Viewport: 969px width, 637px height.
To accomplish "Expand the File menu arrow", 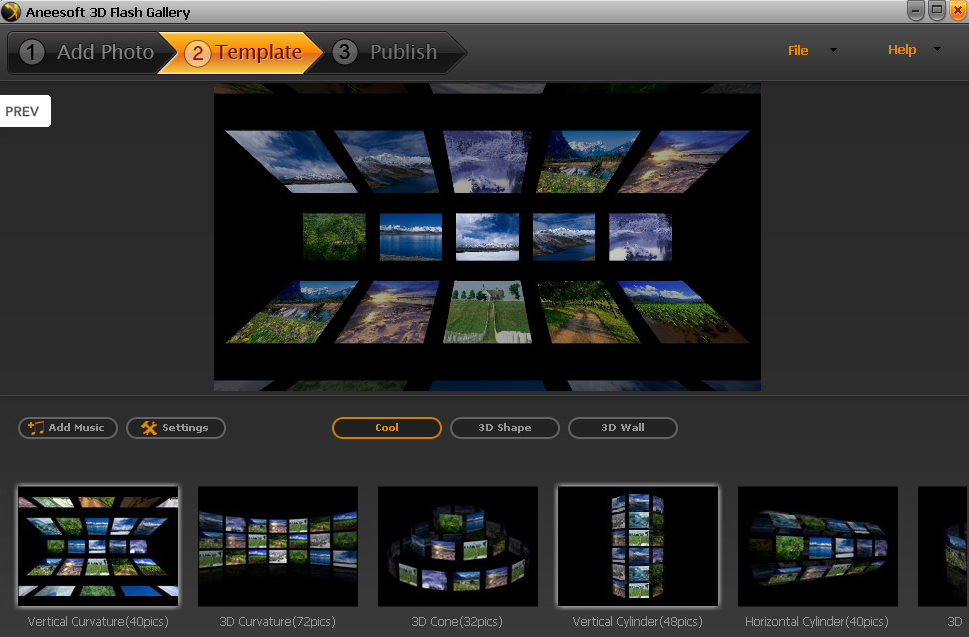I will [x=833, y=50].
